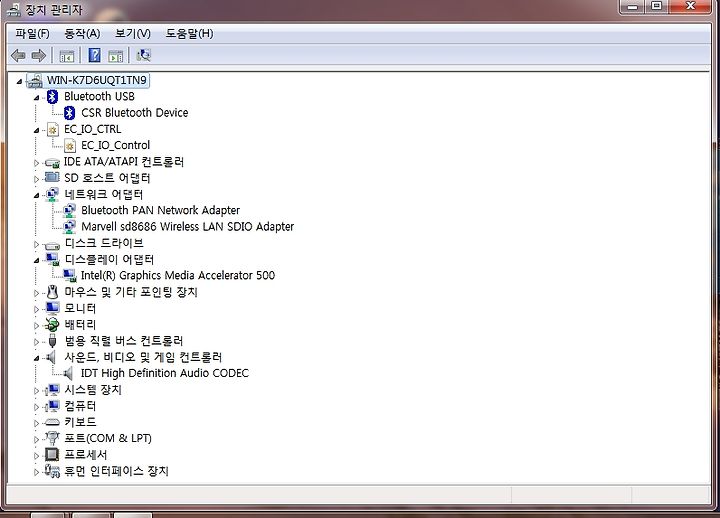The height and width of the screenshot is (518, 720).
Task: Expand 범용 직렬 버스 컨트롤러
Action: [x=37, y=342]
